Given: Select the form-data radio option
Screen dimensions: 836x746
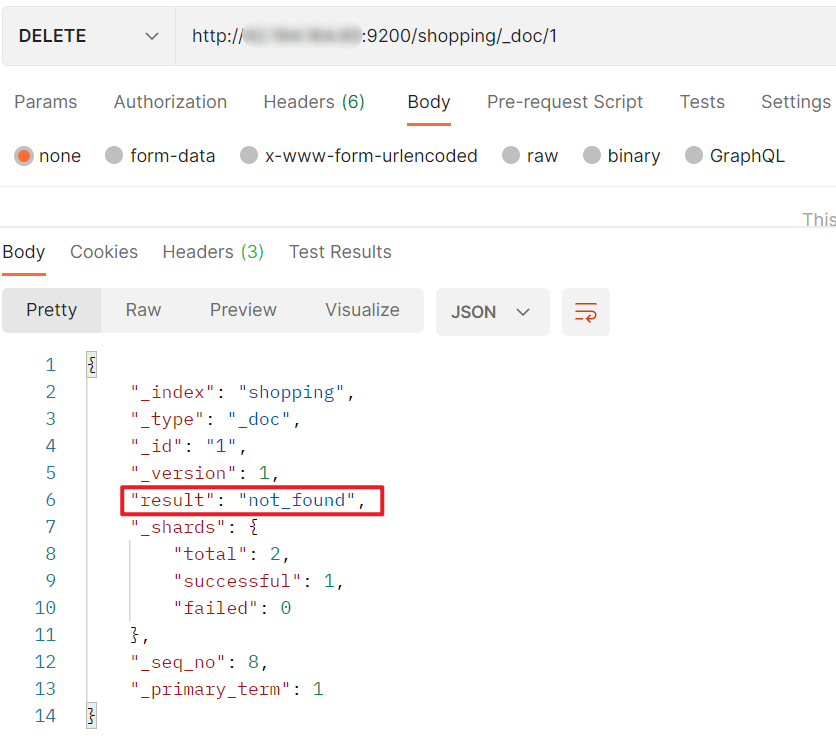Looking at the screenshot, I should [114, 156].
